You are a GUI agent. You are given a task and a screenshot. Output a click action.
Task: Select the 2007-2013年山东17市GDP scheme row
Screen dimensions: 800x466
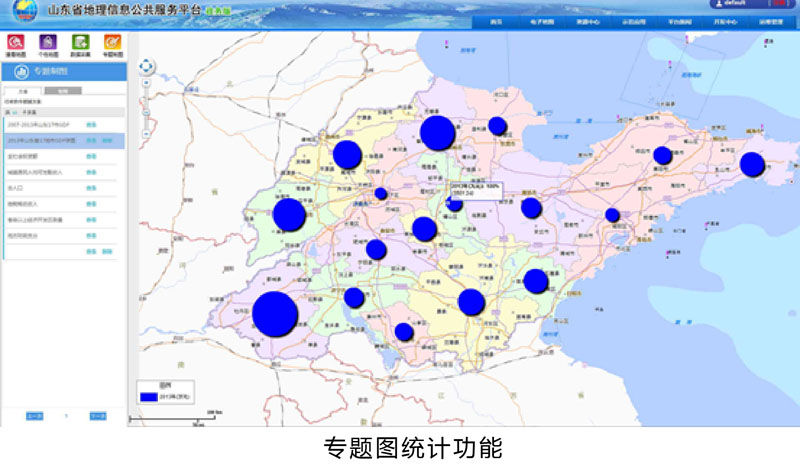pos(64,125)
